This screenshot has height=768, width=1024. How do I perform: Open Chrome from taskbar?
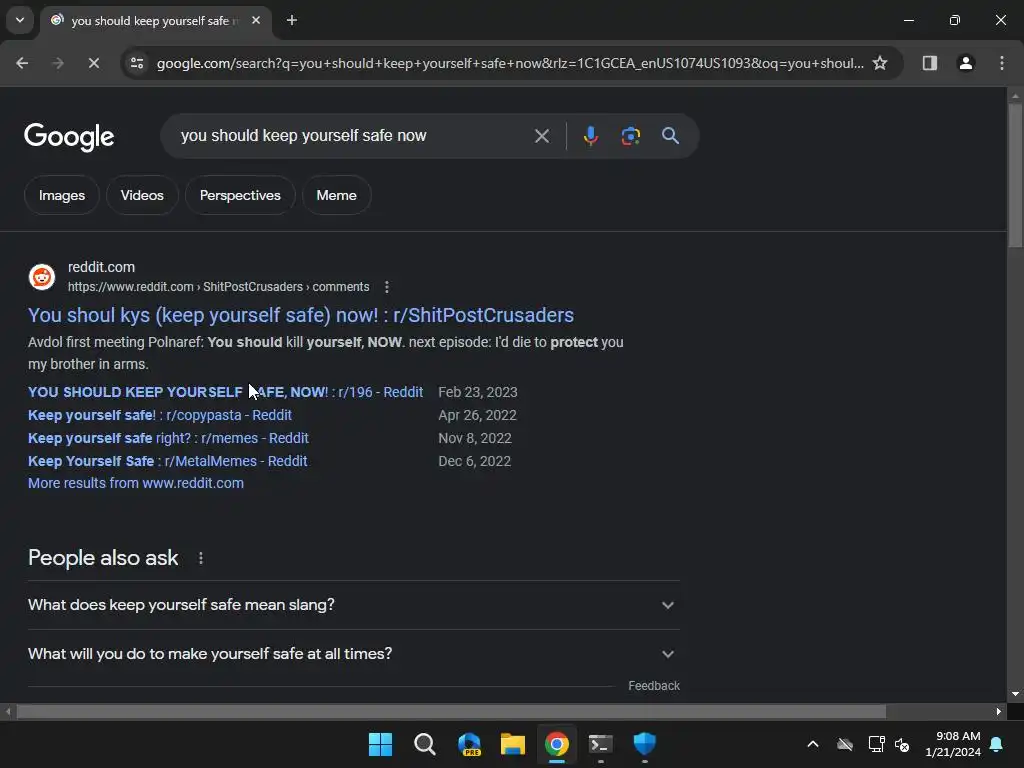pos(556,744)
